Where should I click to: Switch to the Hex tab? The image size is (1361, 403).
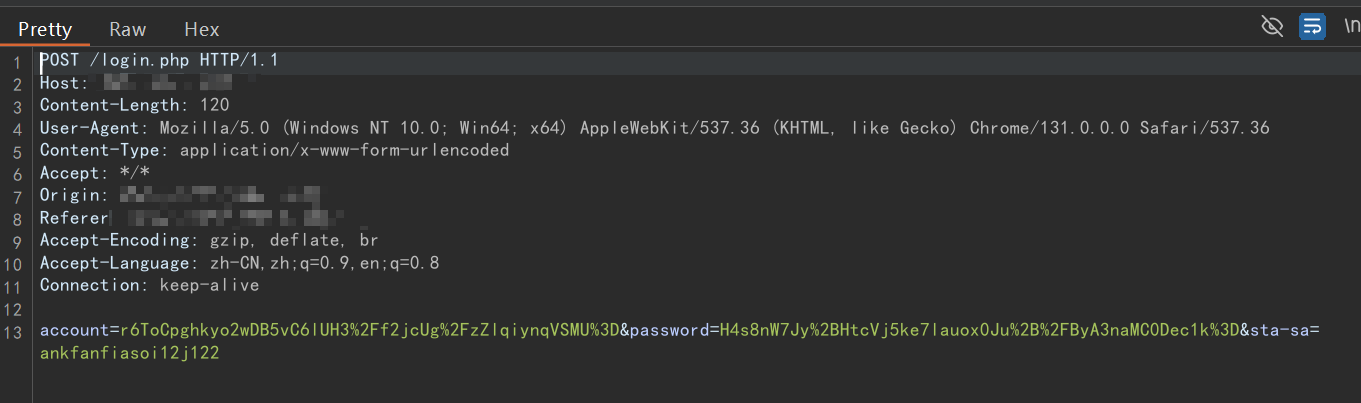tap(202, 29)
